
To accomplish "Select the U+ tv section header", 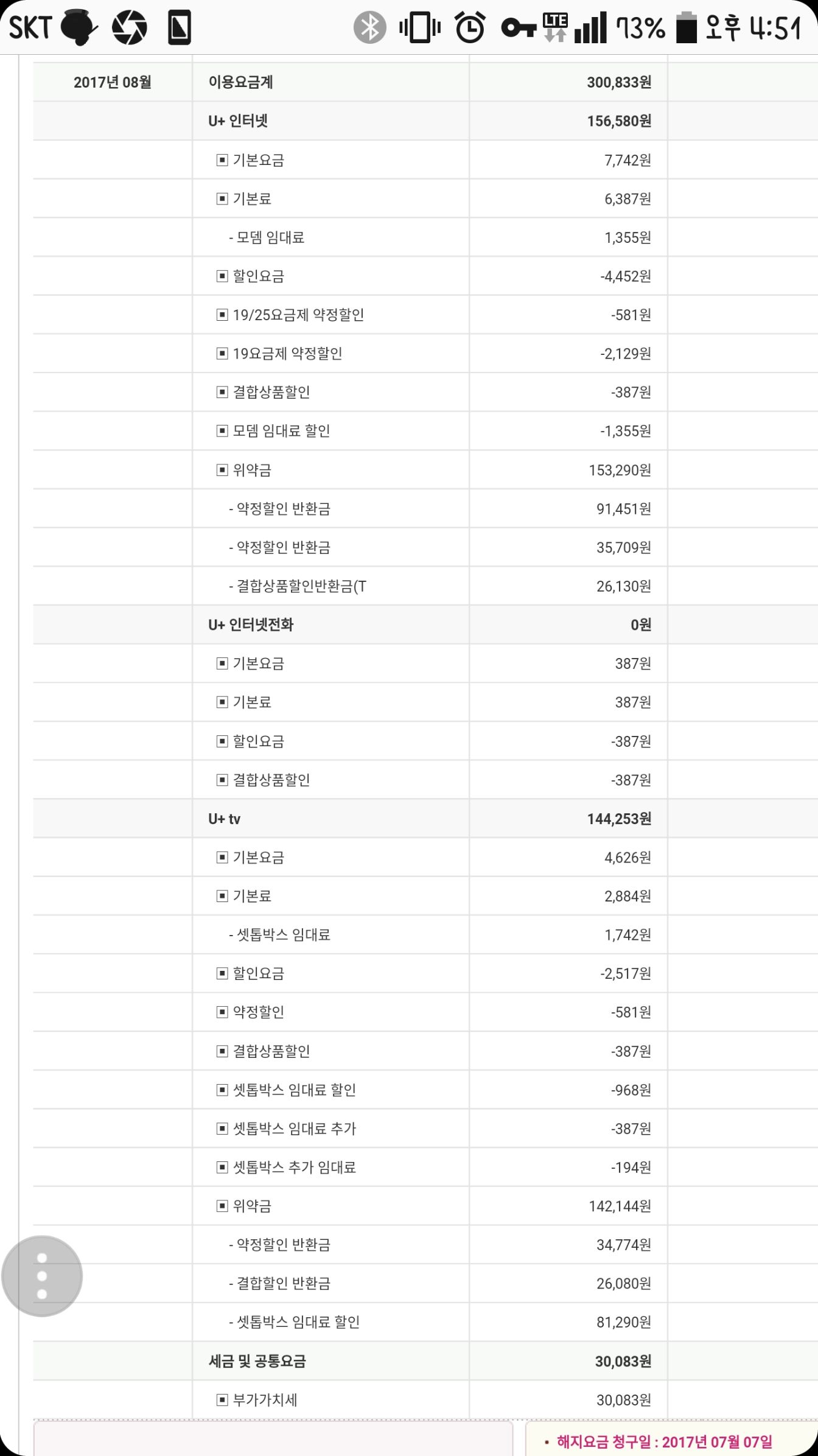I will (x=225, y=819).
